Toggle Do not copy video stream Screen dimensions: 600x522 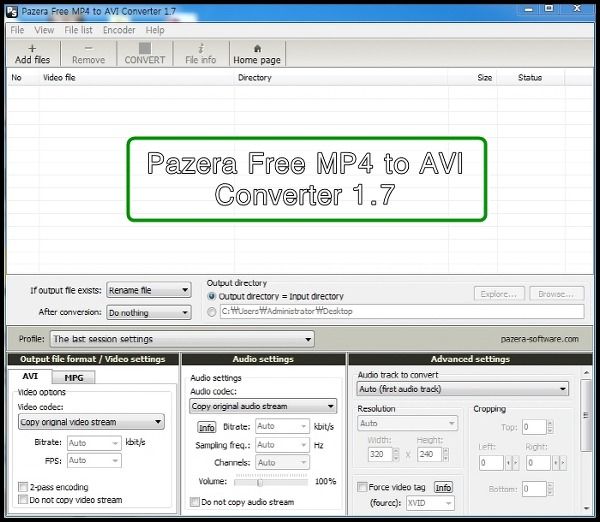23,499
